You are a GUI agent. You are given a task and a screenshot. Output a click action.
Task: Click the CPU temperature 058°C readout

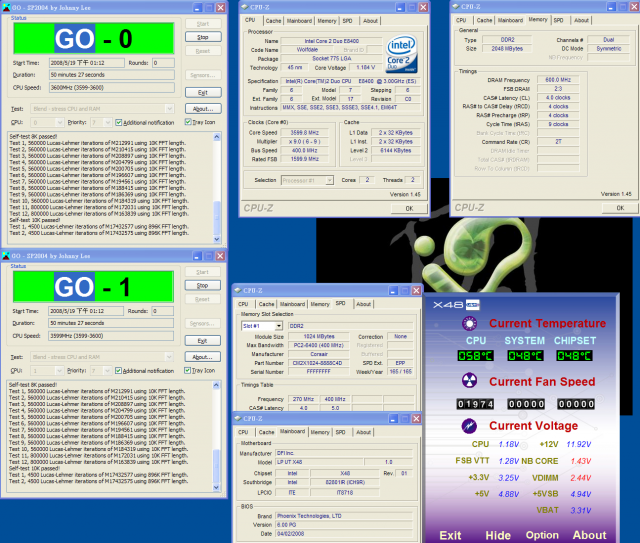tap(476, 356)
